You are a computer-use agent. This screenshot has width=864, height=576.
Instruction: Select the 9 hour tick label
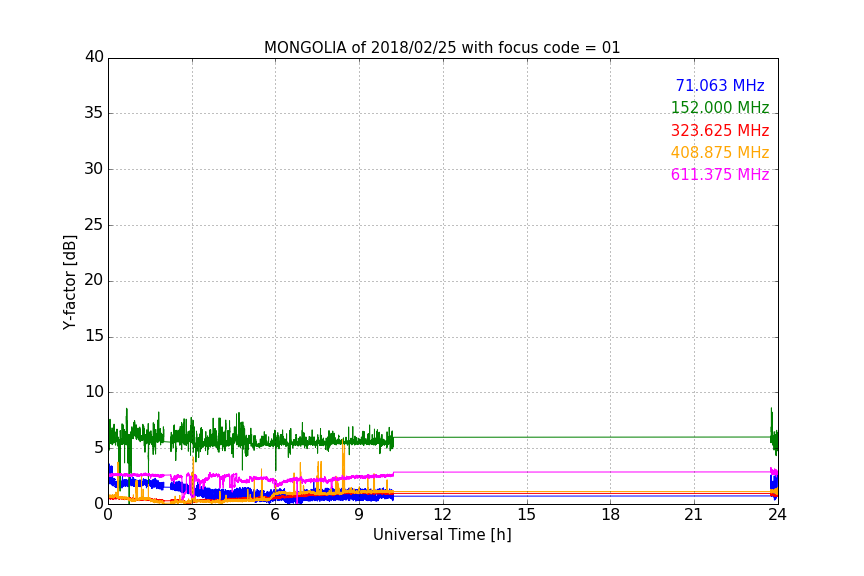(359, 514)
